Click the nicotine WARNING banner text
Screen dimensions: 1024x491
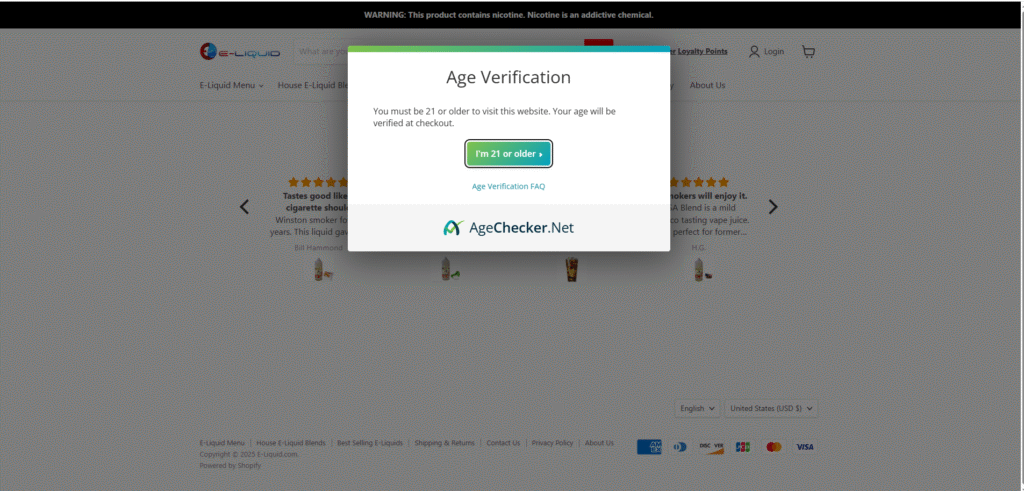[509, 14]
